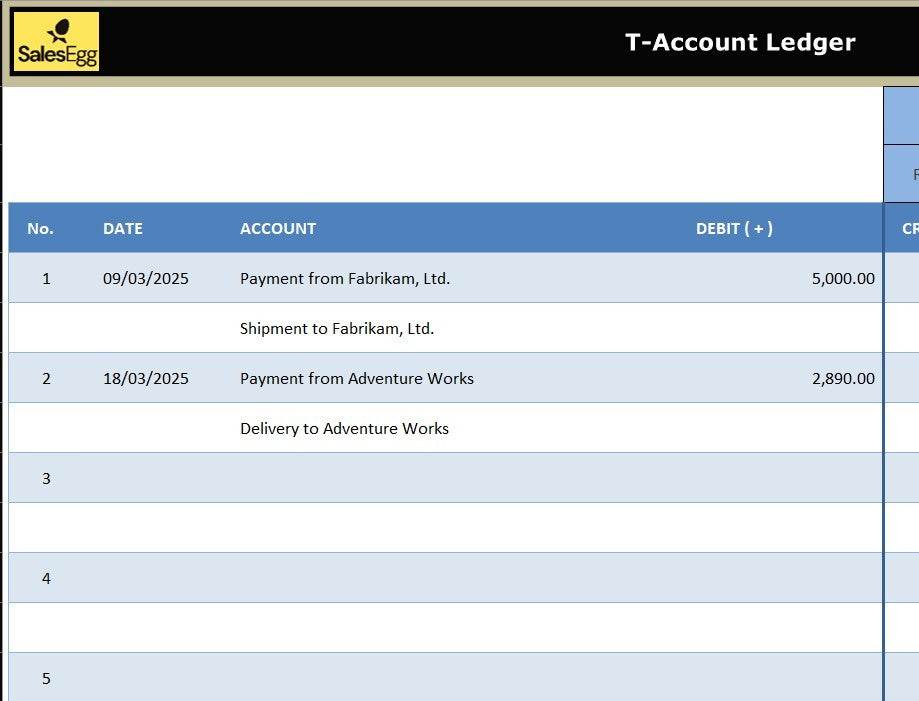The width and height of the screenshot is (919, 701).
Task: Click the DEBIT ( + ) column header
Action: pyautogui.click(x=734, y=228)
